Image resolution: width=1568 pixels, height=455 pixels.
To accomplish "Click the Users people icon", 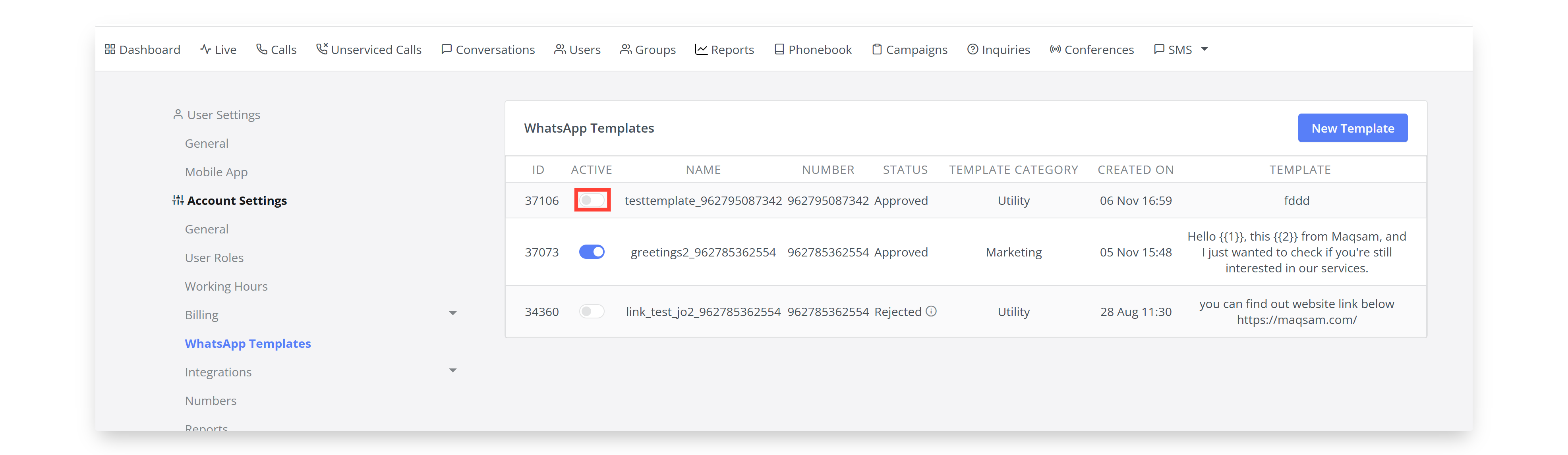I will 560,49.
